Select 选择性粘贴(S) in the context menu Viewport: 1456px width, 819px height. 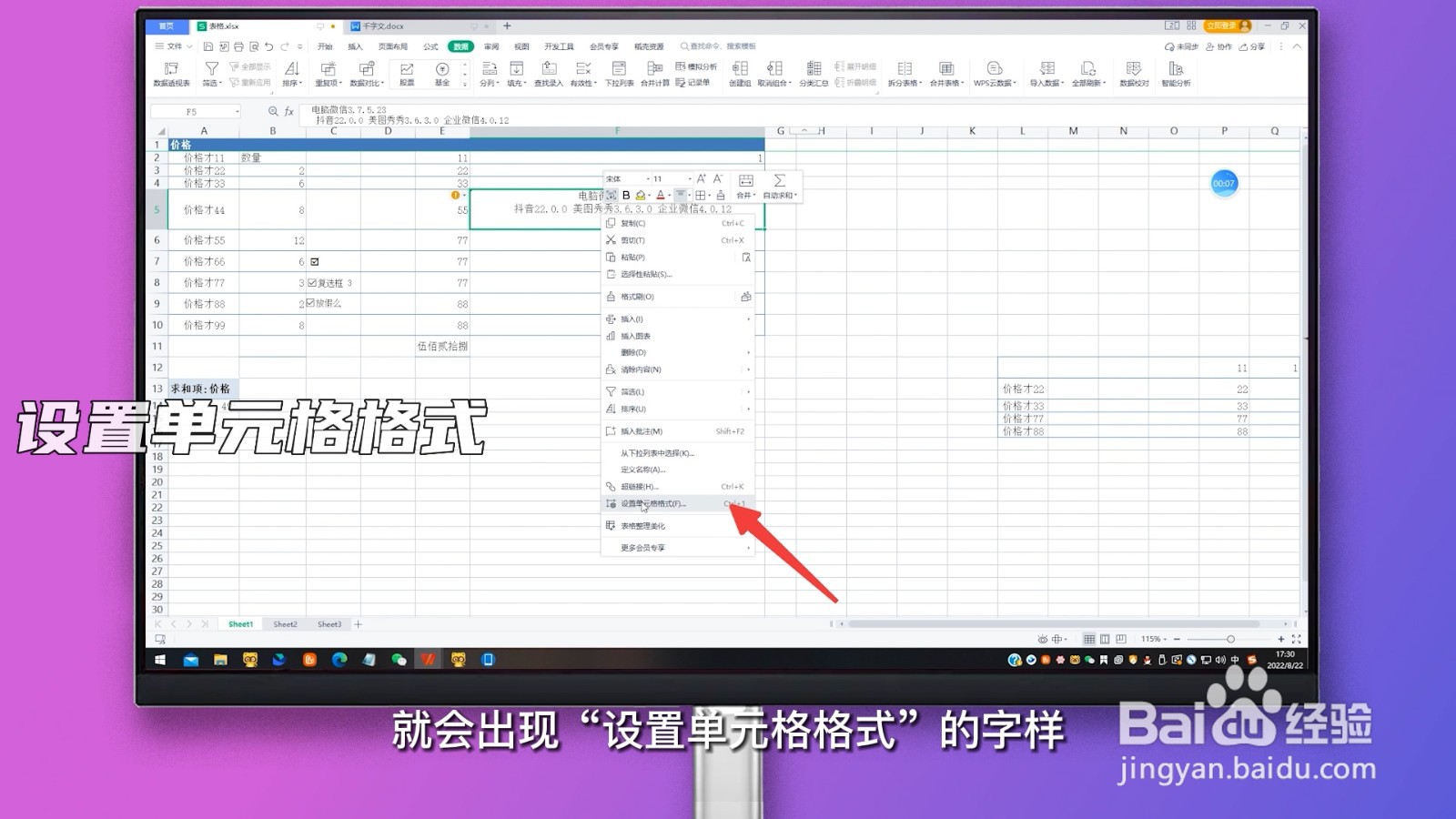(677, 274)
